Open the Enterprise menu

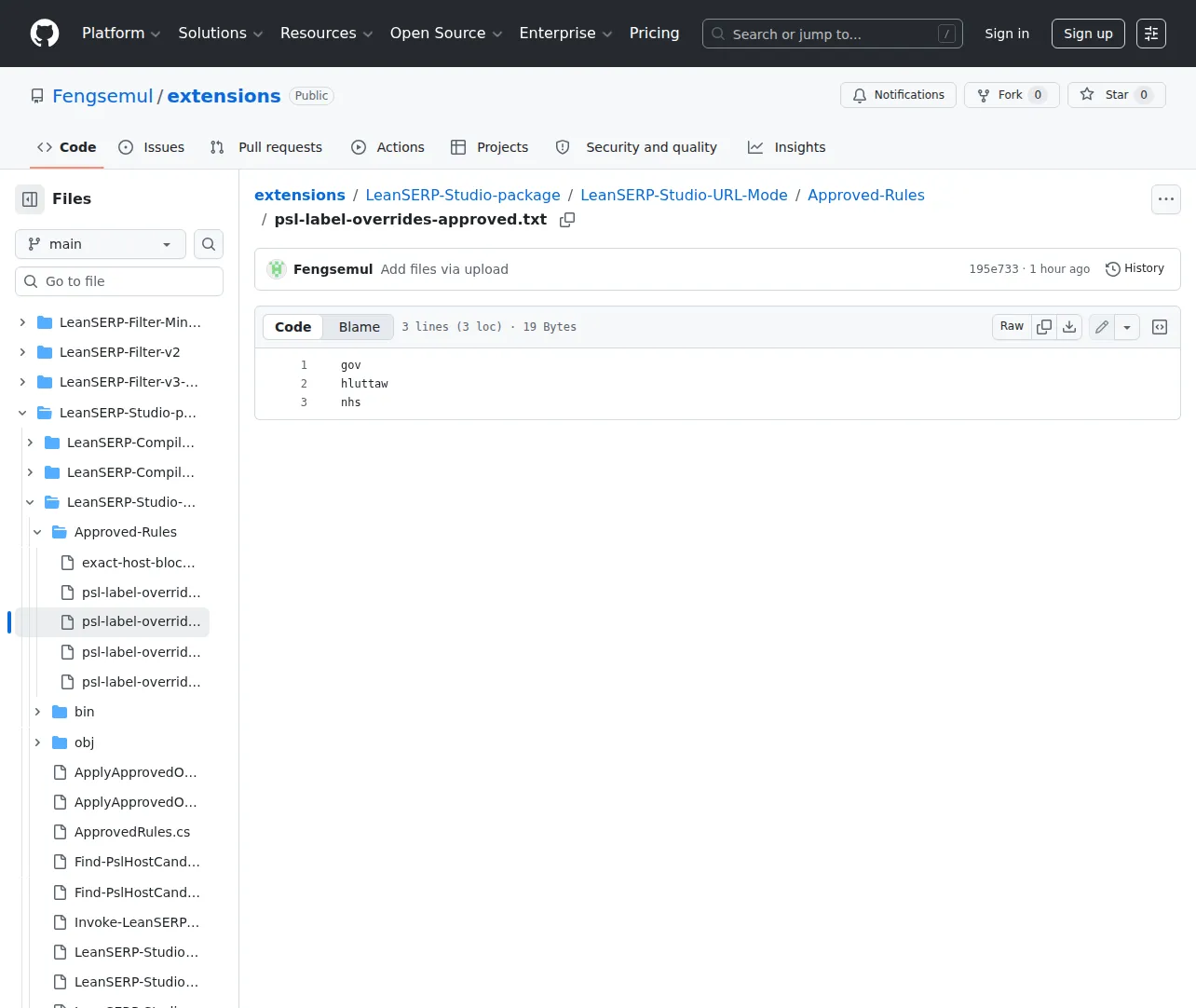565,34
